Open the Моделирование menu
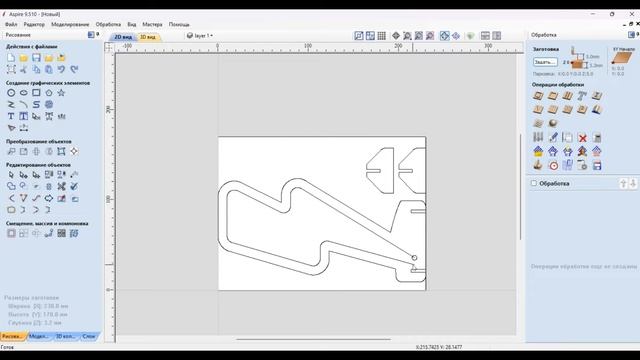This screenshot has height=360, width=640. pos(70,24)
